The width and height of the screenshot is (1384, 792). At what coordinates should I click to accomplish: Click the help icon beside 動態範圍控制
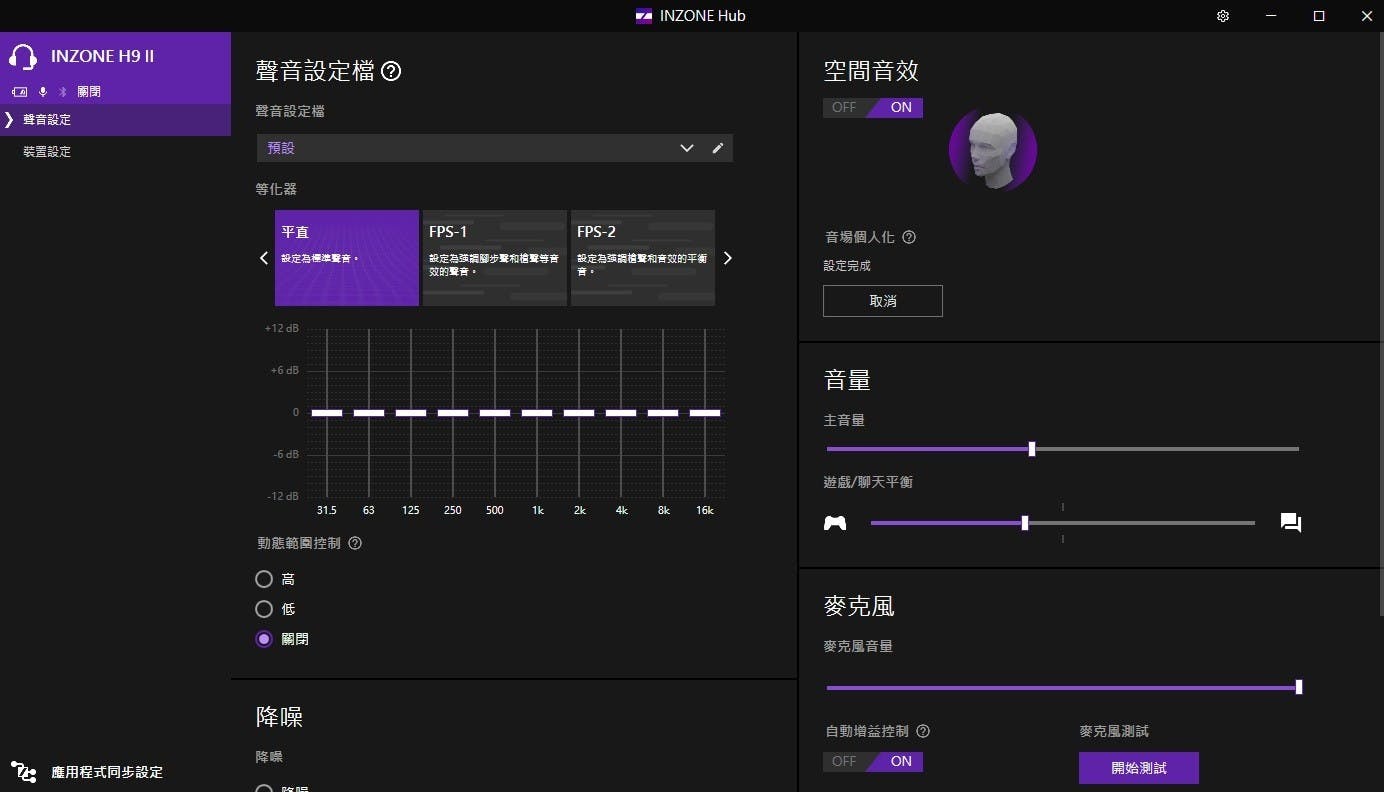(x=355, y=543)
